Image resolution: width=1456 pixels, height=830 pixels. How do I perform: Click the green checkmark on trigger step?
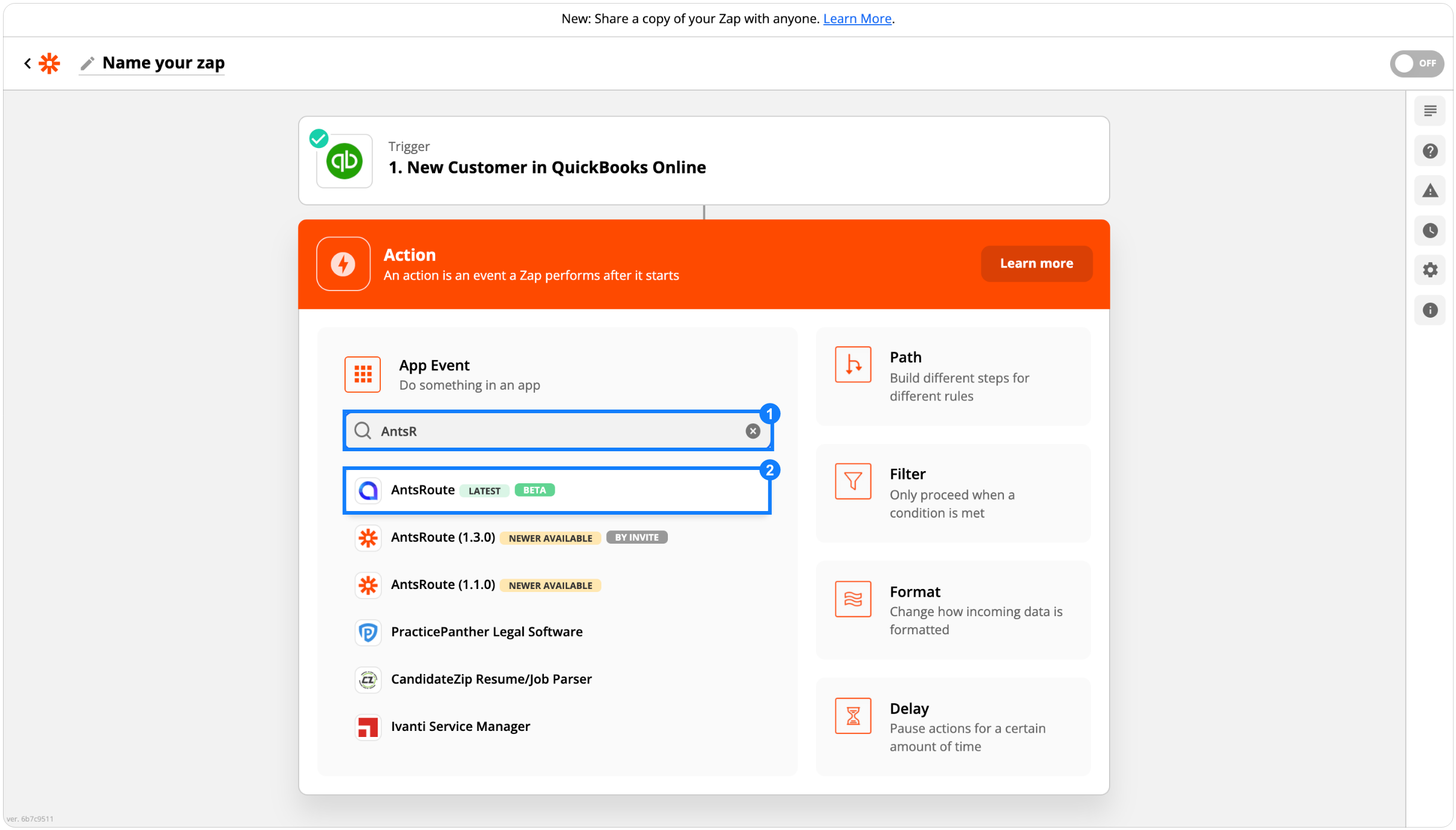pos(319,138)
